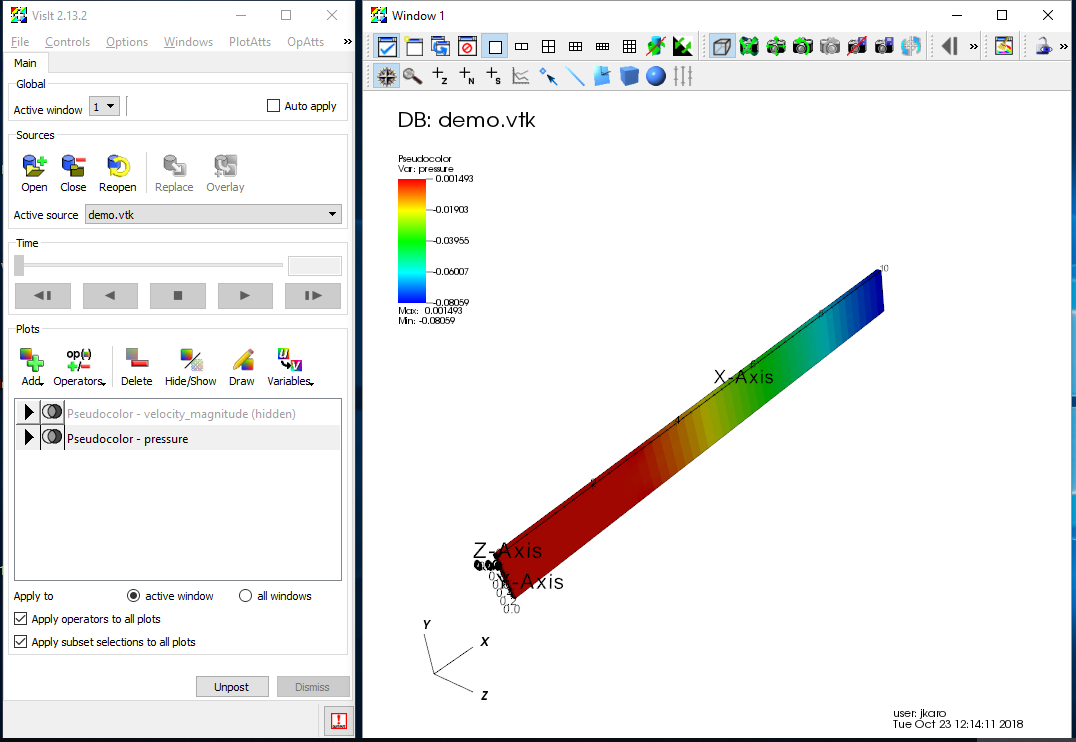Select the Line tool in toolbar
The height and width of the screenshot is (742, 1076).
pyautogui.click(x=574, y=76)
